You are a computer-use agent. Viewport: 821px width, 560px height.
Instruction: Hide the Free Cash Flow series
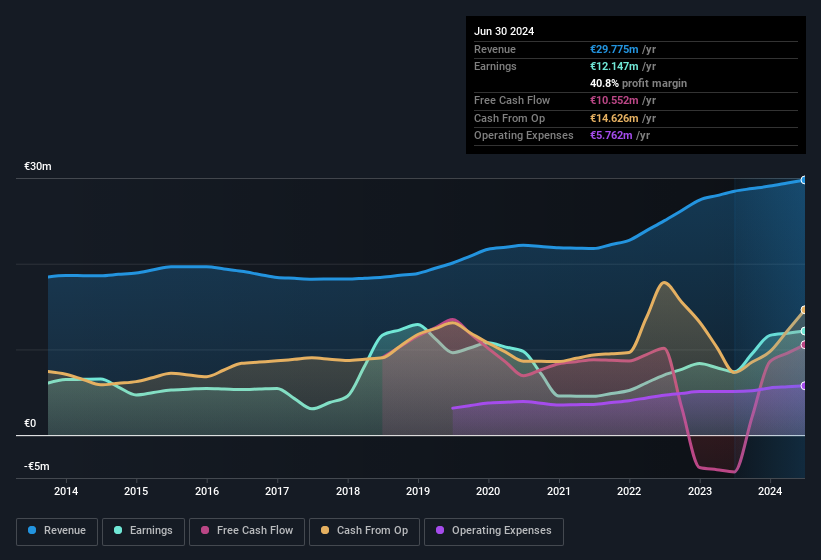(x=246, y=531)
